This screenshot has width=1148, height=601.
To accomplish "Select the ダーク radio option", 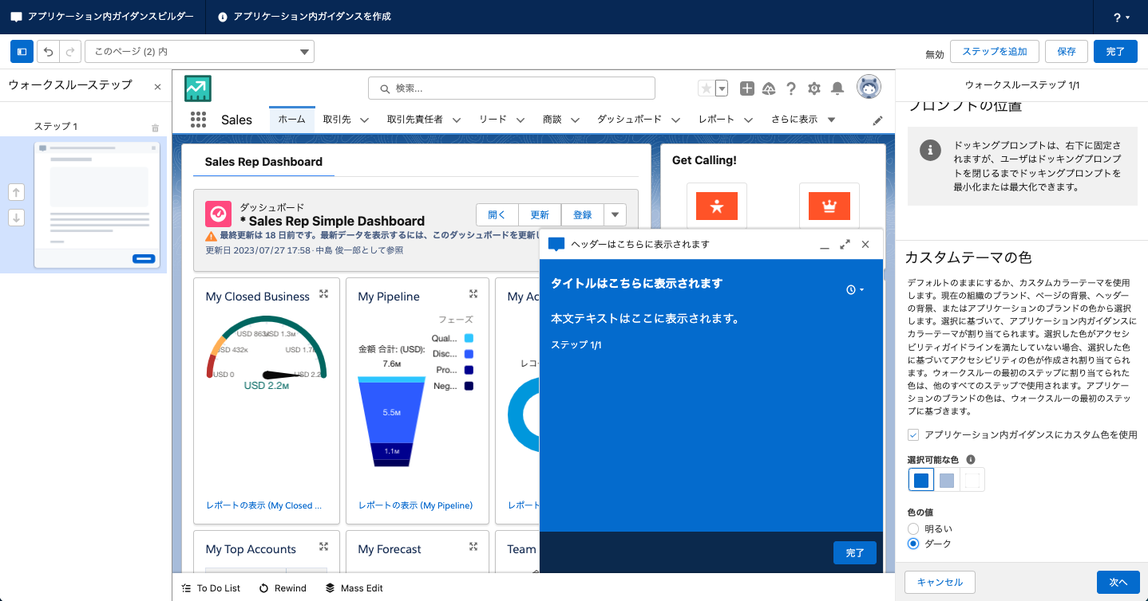I will point(913,544).
